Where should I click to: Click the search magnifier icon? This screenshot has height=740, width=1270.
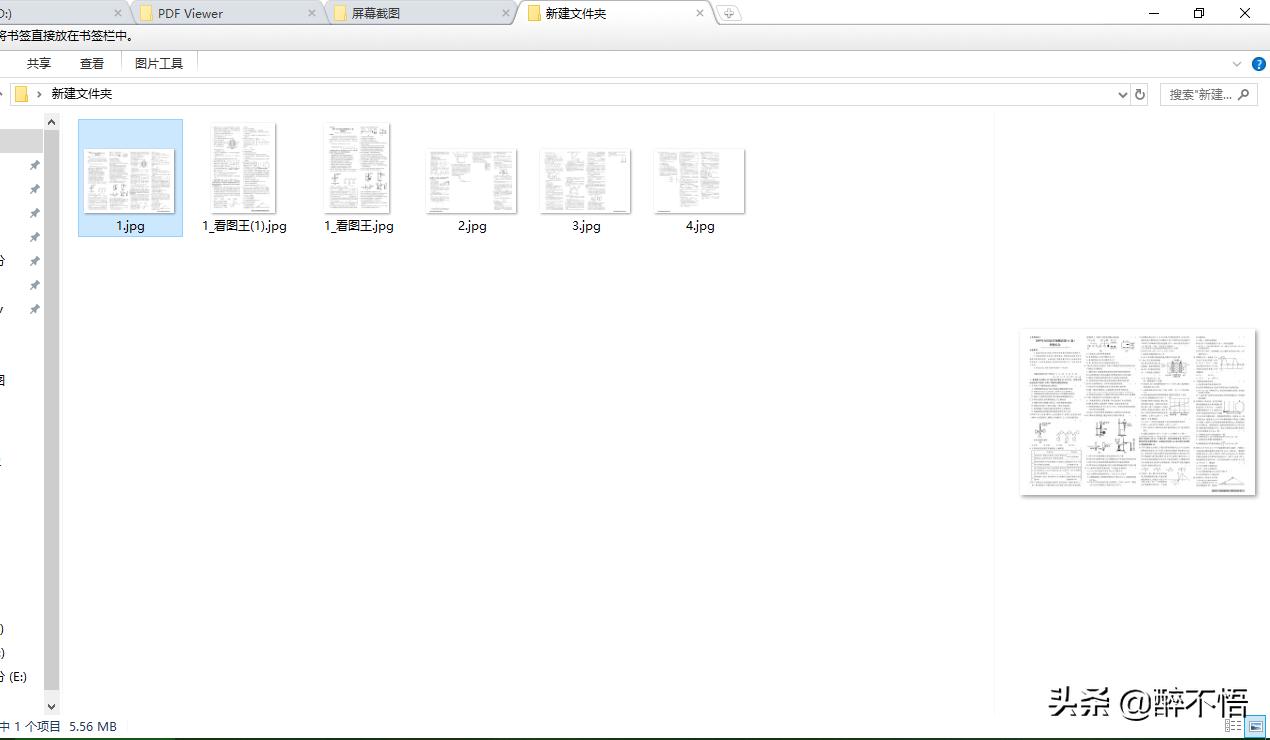tap(1244, 94)
